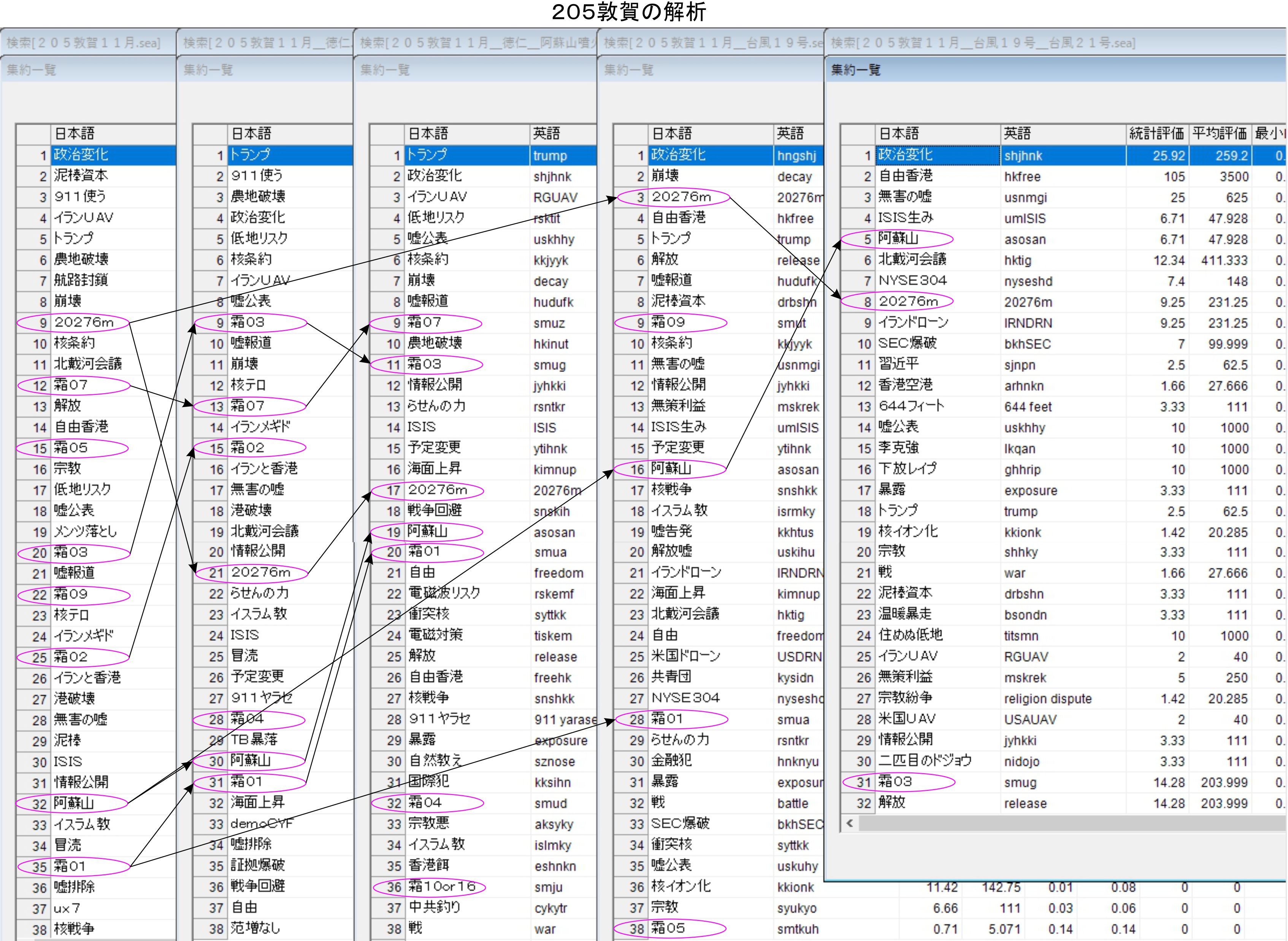Select the 二匹目のドジョウ row
Screen dimensions: 1288x941
click(x=924, y=761)
